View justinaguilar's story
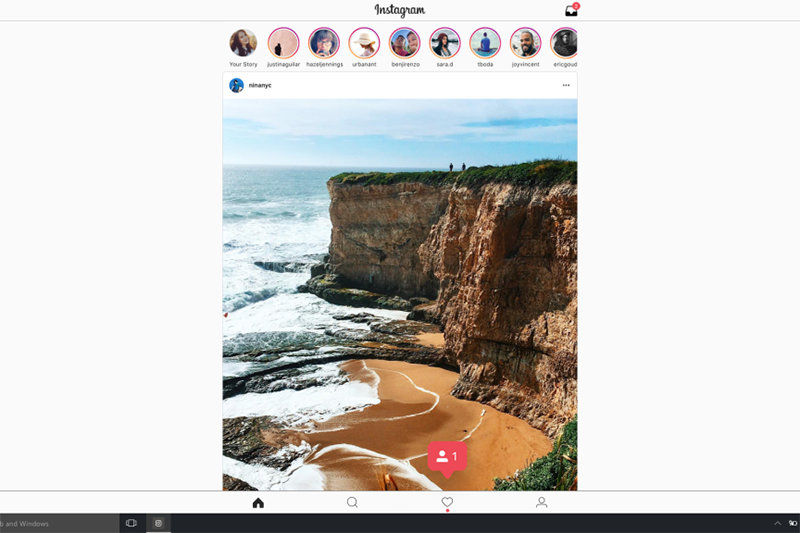800x533 pixels. (284, 43)
